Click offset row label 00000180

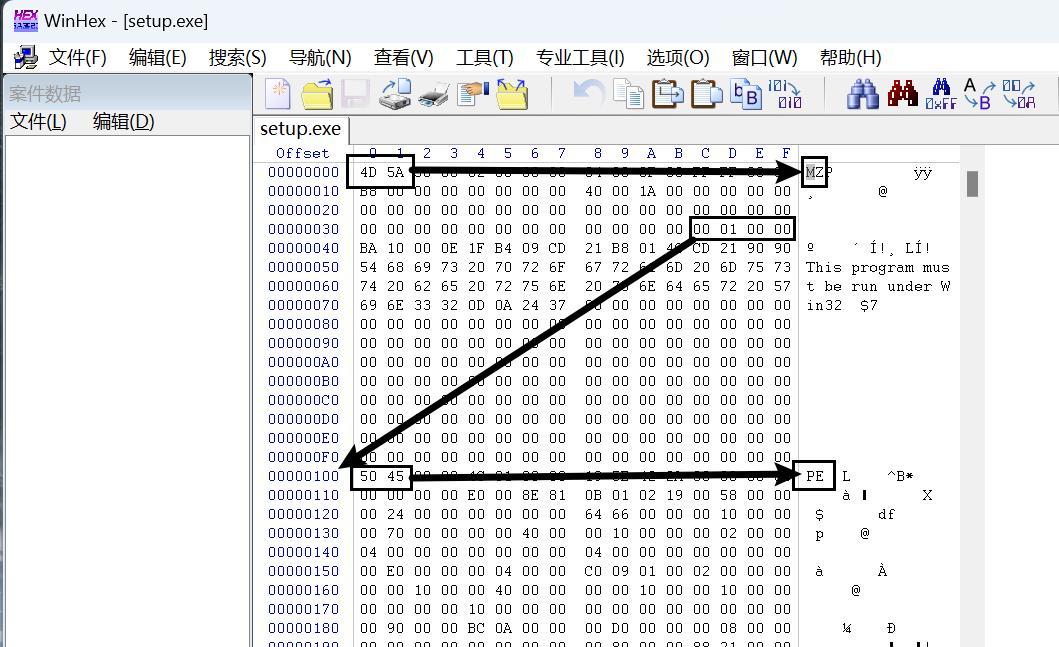click(303, 629)
